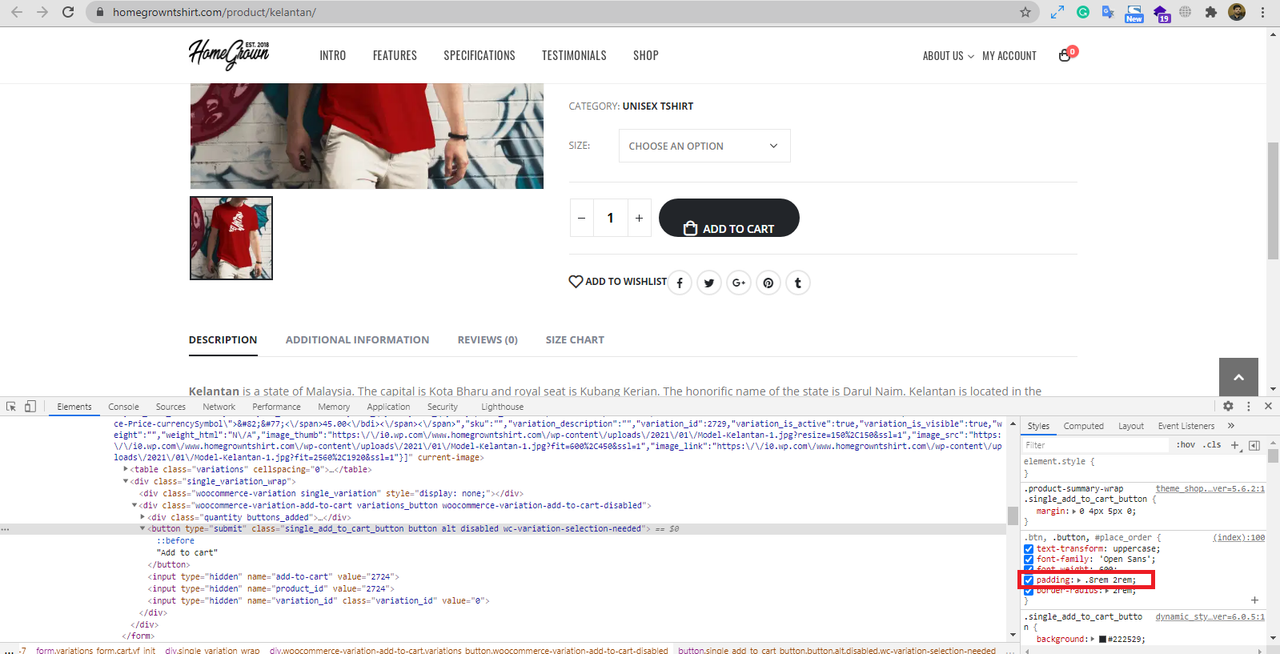Uncheck the padding property checkbox
Image resolution: width=1280 pixels, height=654 pixels.
1029,580
